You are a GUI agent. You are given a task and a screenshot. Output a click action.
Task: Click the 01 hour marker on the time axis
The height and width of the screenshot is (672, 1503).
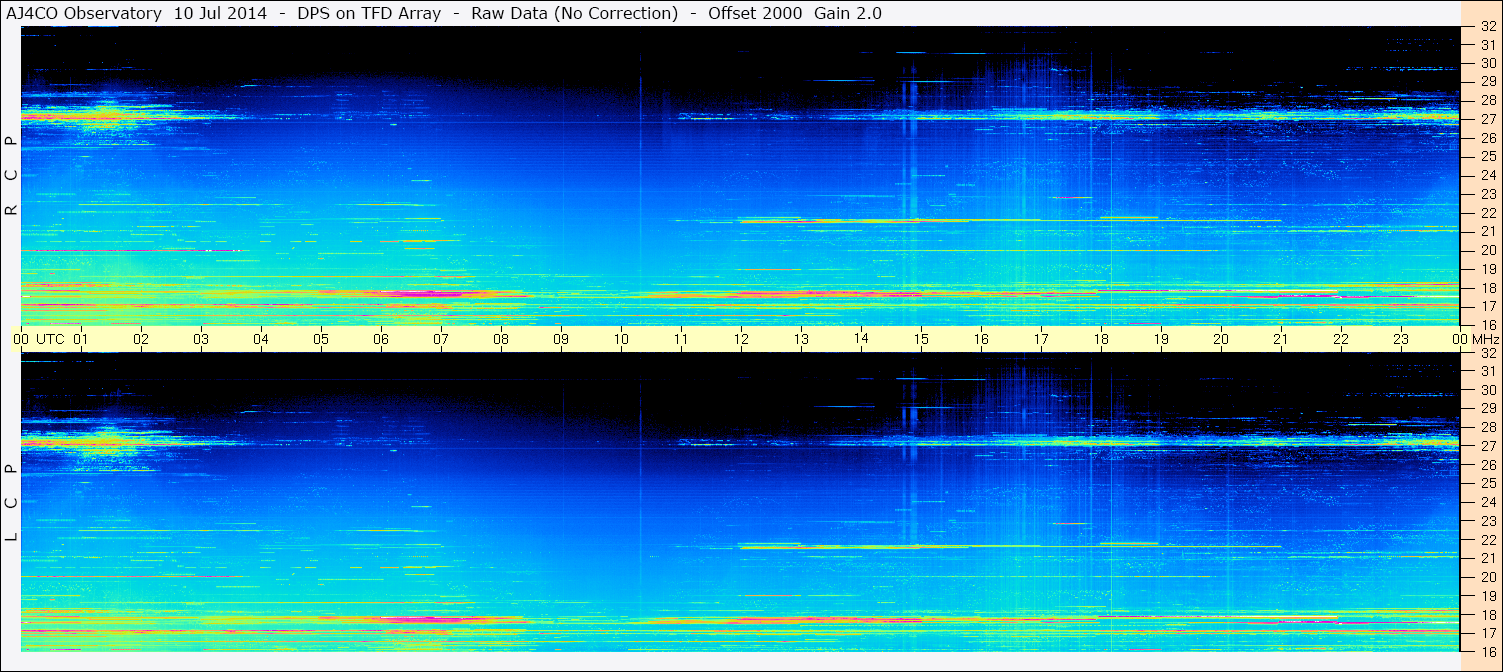[81, 339]
